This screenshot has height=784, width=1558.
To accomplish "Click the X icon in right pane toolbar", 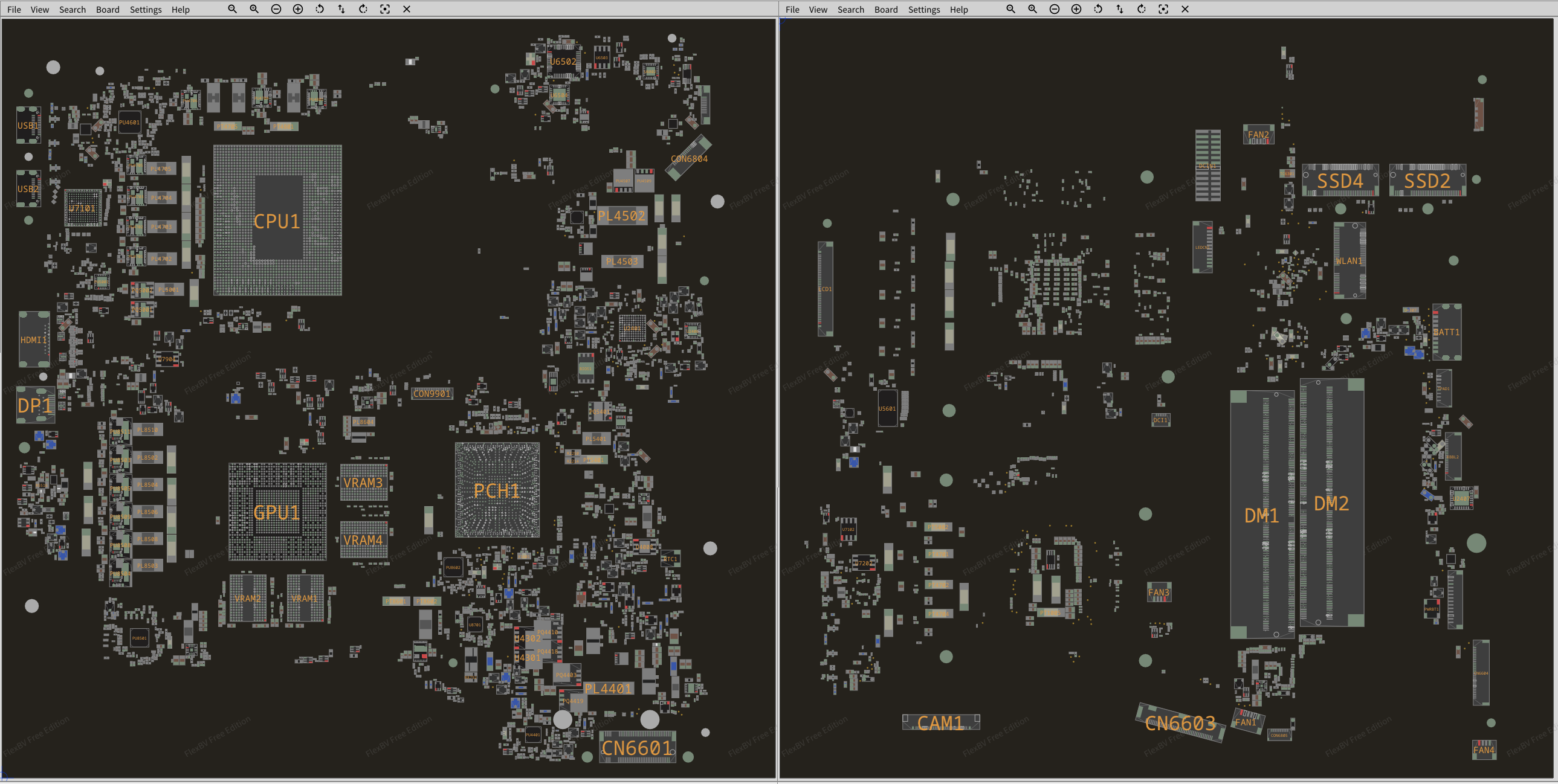I will [x=1185, y=9].
